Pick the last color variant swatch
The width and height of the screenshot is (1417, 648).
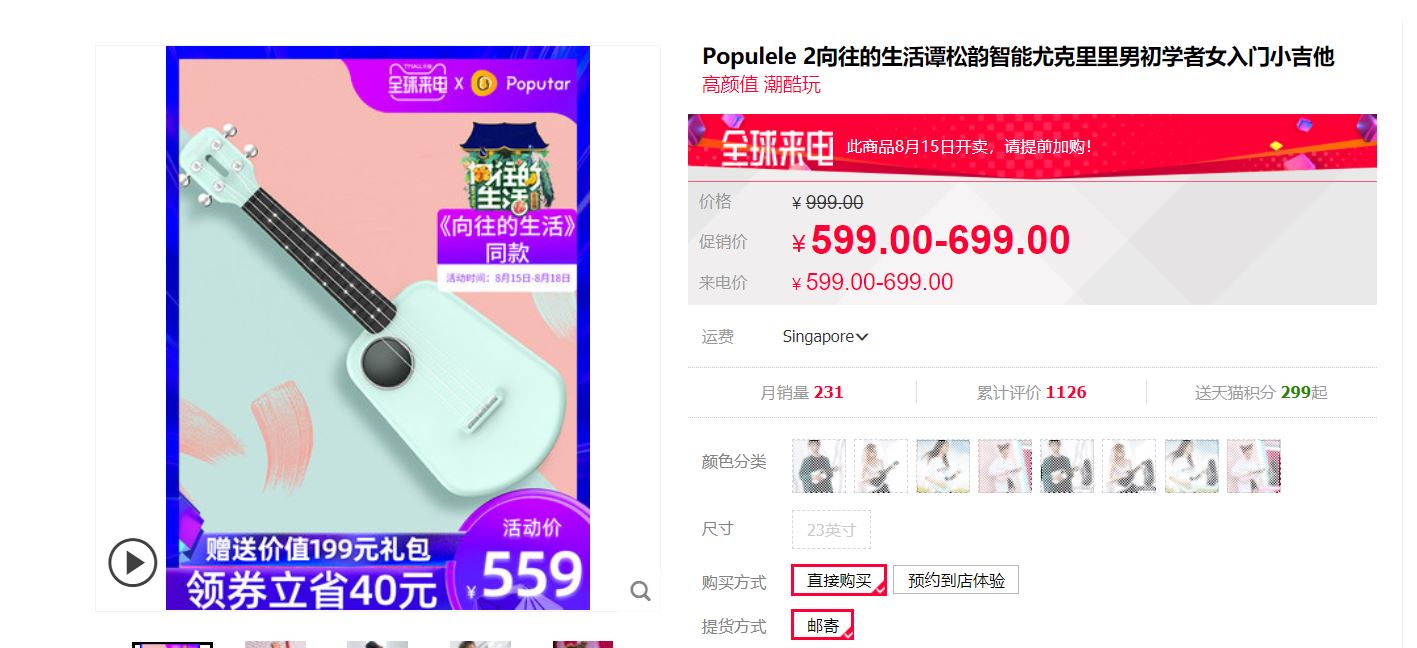point(1254,466)
